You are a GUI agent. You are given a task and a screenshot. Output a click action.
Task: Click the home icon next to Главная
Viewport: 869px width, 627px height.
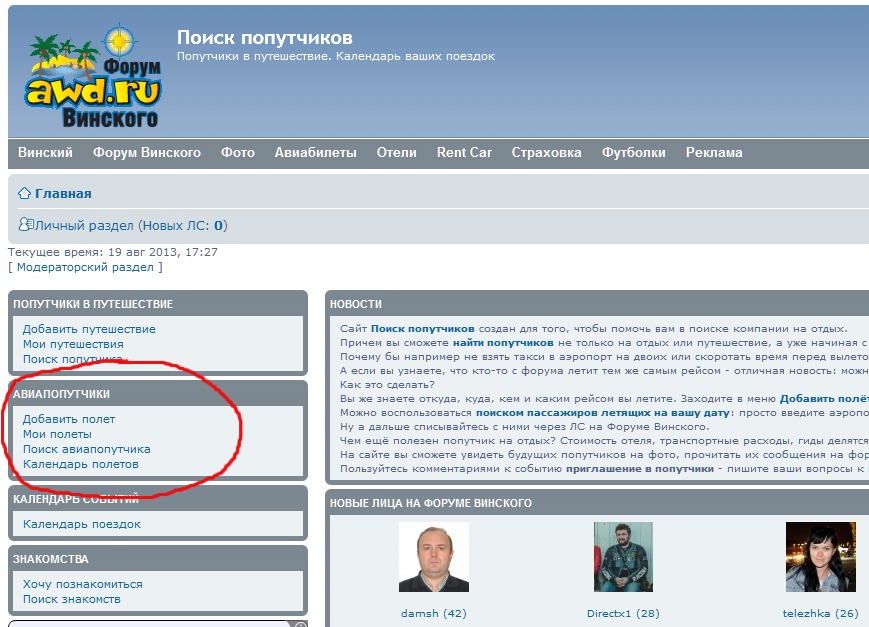point(25,194)
